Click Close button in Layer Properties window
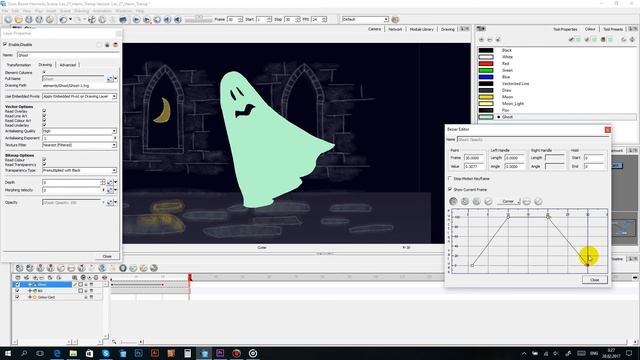Screen dimensions: 640x360 coord(107,256)
